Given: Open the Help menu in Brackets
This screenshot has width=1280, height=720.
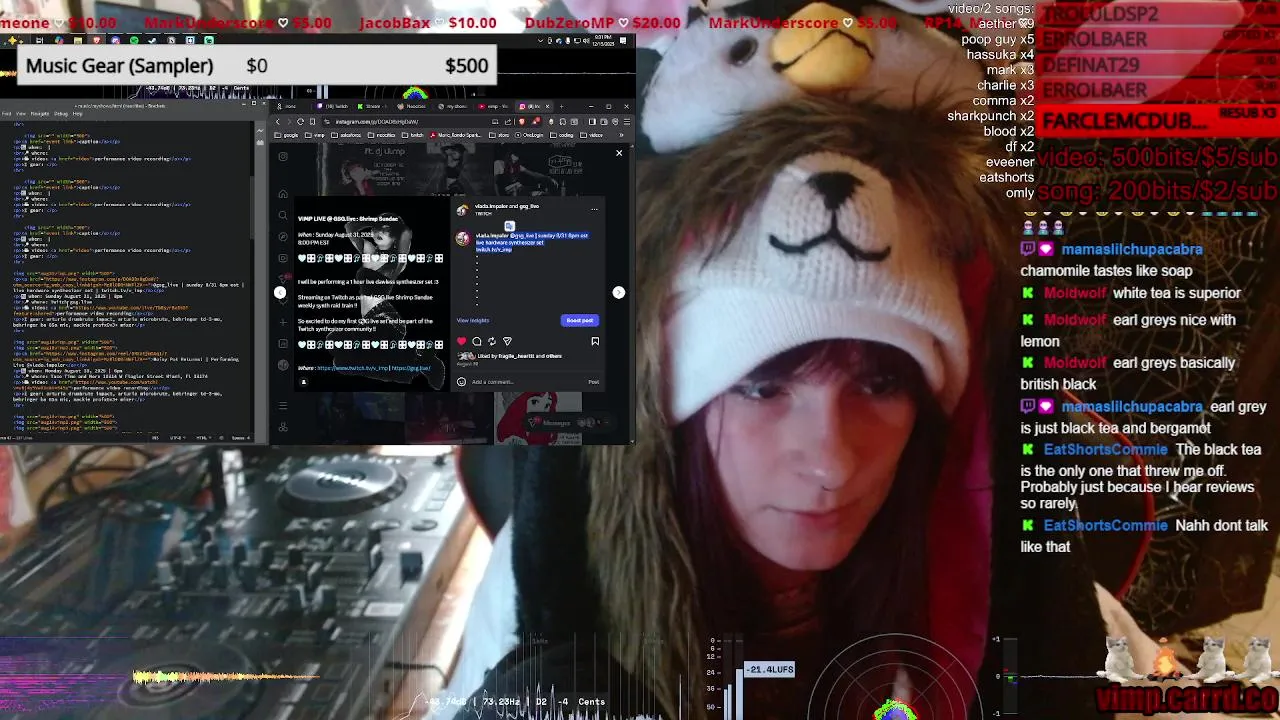Looking at the screenshot, I should [x=77, y=114].
